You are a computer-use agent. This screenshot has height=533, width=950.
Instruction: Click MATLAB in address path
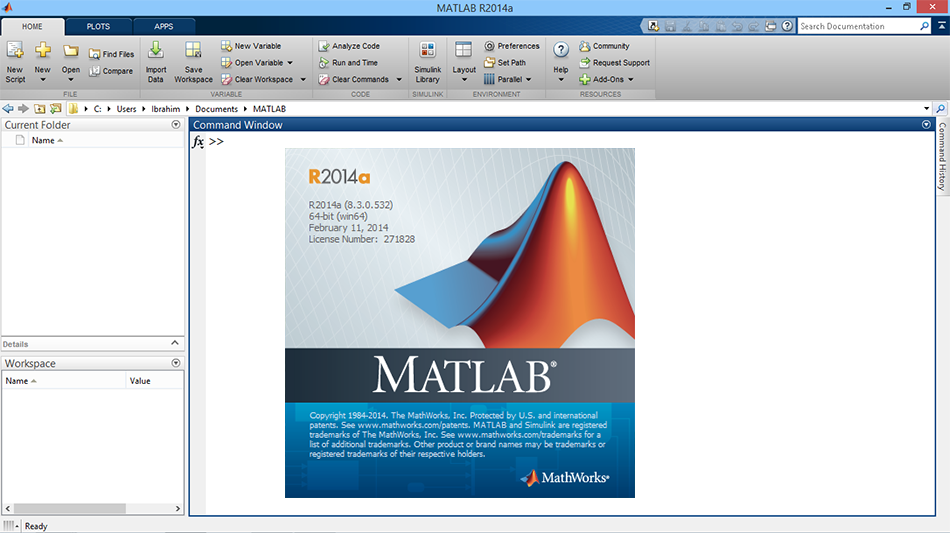tap(269, 109)
